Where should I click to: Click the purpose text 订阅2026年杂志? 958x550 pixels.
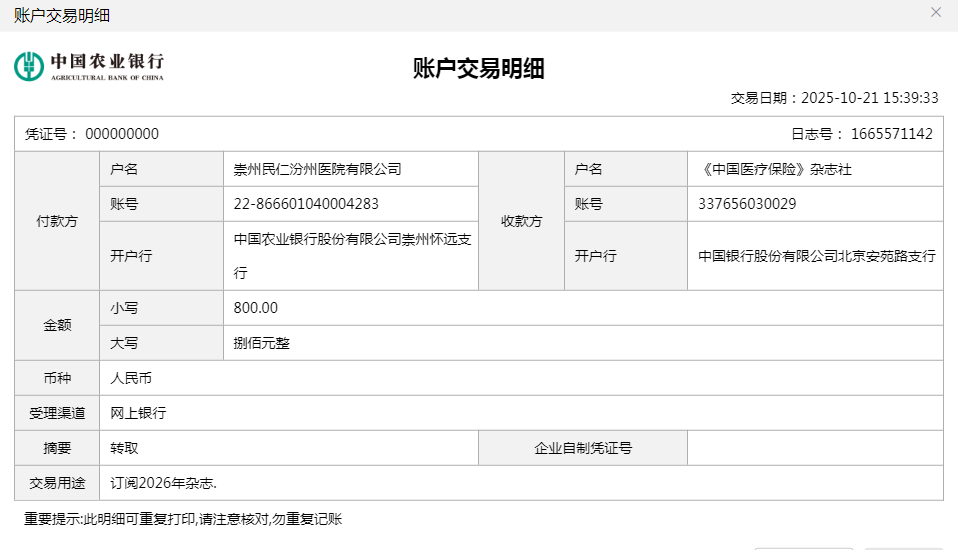click(x=164, y=483)
